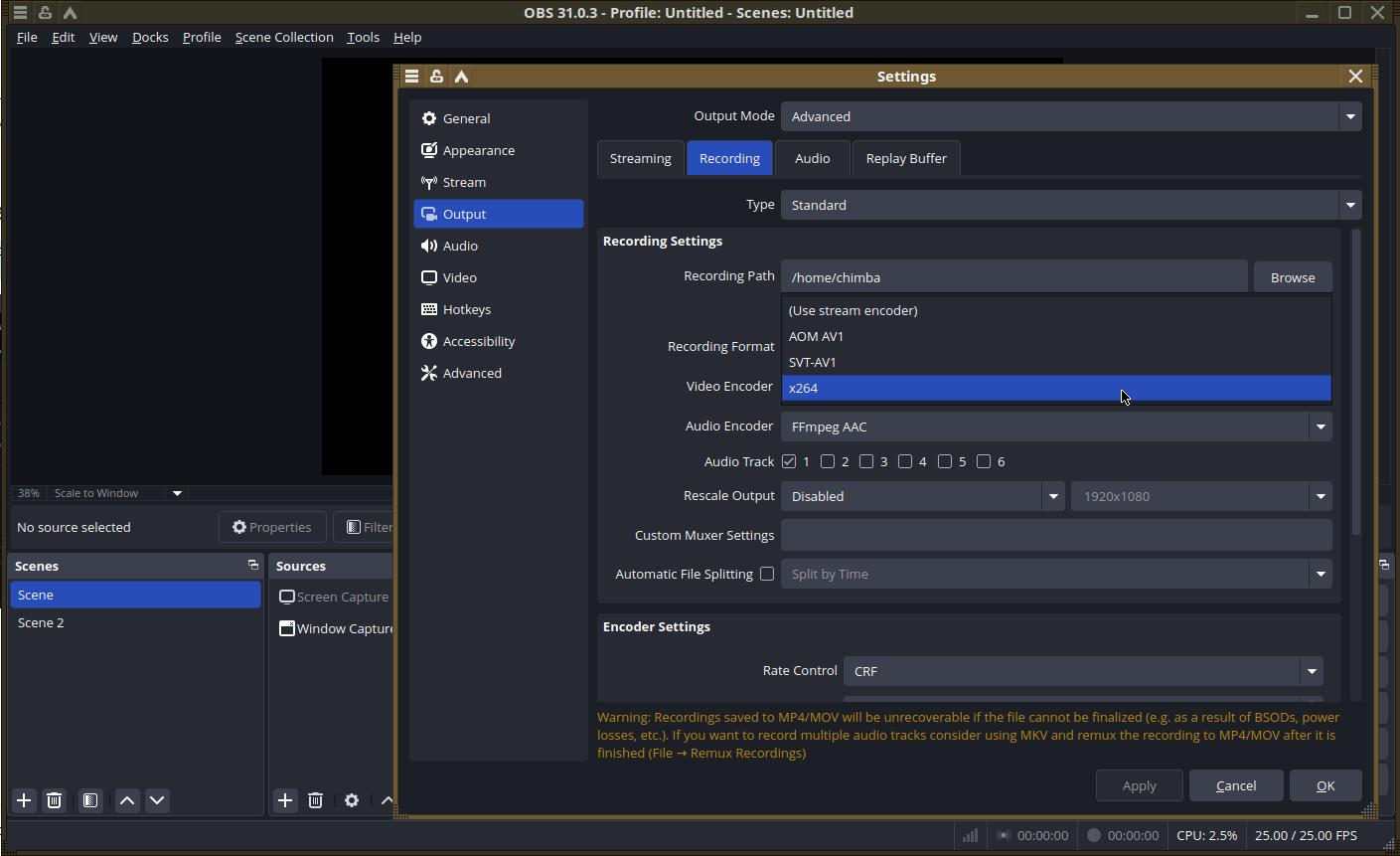The height and width of the screenshot is (856, 1400).
Task: Pop out the Scenes dock icon
Action: 252,565
